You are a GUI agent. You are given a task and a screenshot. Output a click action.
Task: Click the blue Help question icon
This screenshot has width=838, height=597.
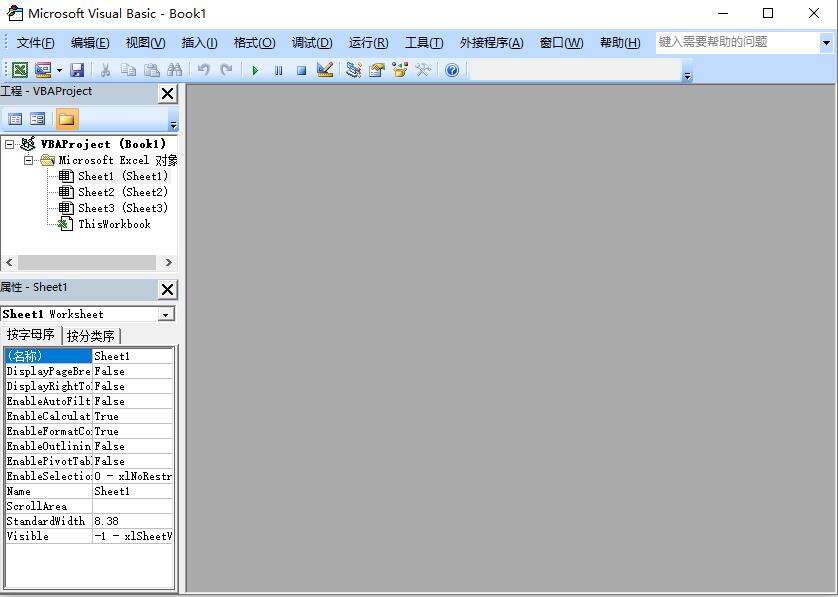(x=452, y=70)
